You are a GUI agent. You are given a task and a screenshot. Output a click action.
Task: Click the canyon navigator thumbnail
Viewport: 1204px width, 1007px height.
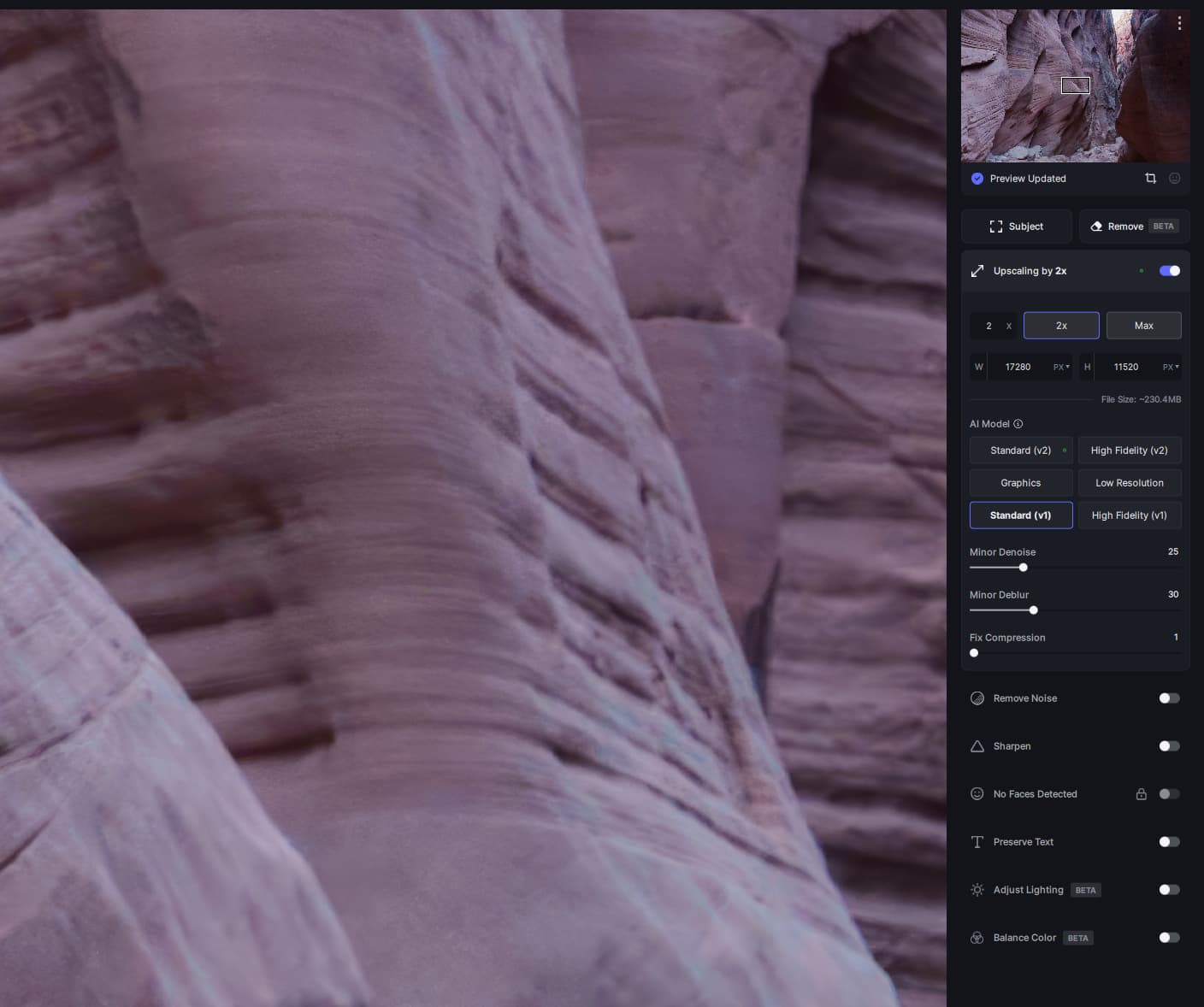point(1076,85)
